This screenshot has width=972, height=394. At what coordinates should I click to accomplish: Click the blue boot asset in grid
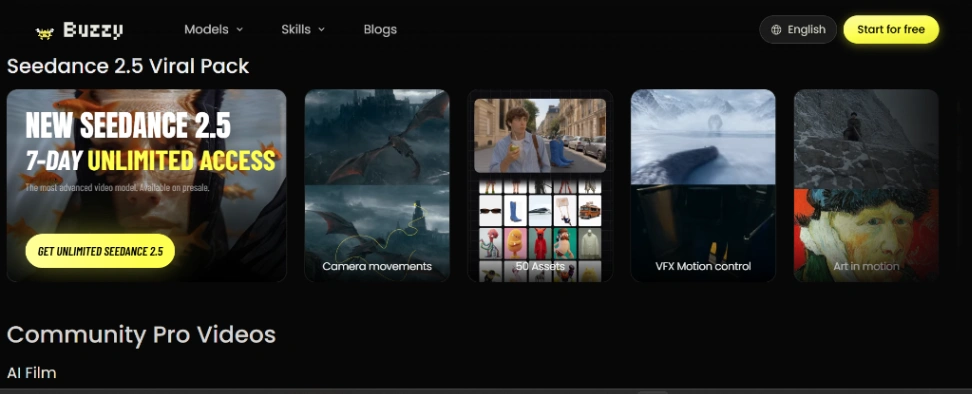515,211
